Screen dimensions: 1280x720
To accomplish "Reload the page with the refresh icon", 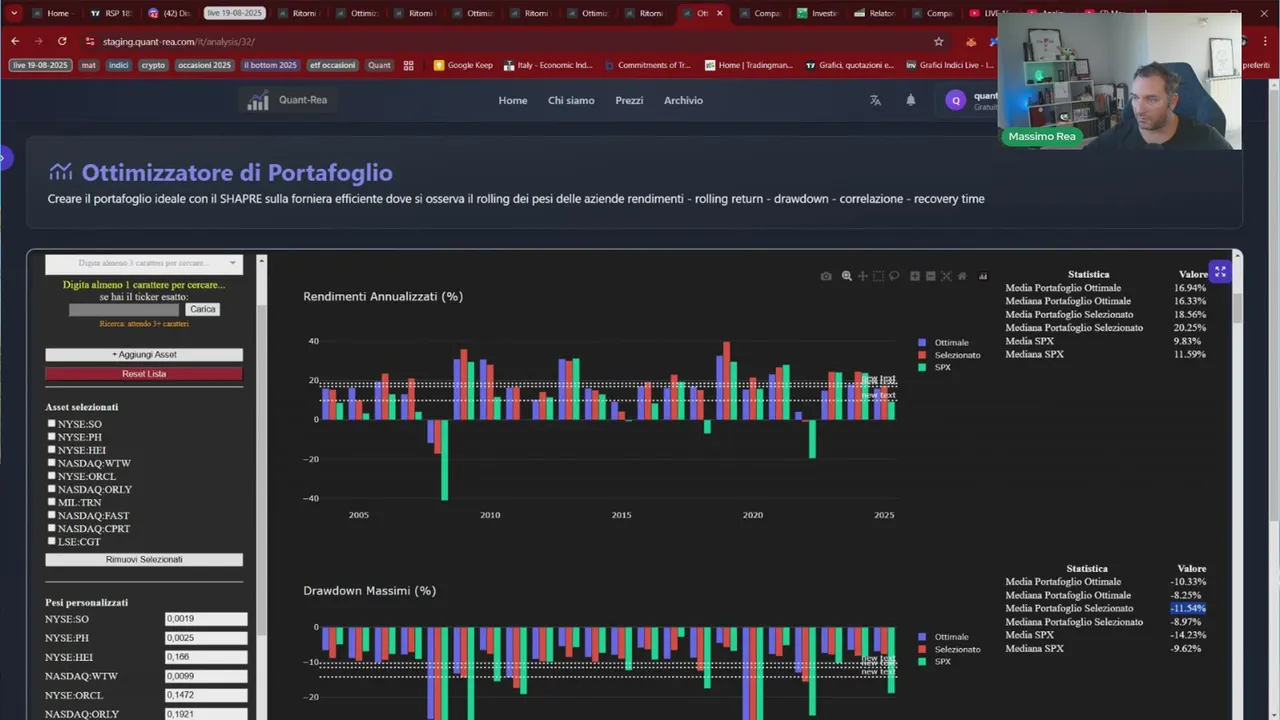I will [62, 41].
